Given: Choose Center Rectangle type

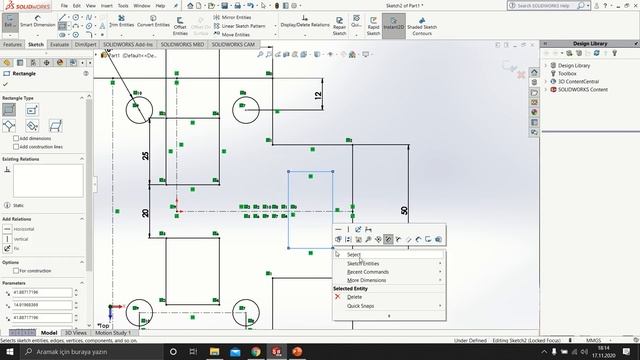Looking at the screenshot, I should click(x=32, y=110).
